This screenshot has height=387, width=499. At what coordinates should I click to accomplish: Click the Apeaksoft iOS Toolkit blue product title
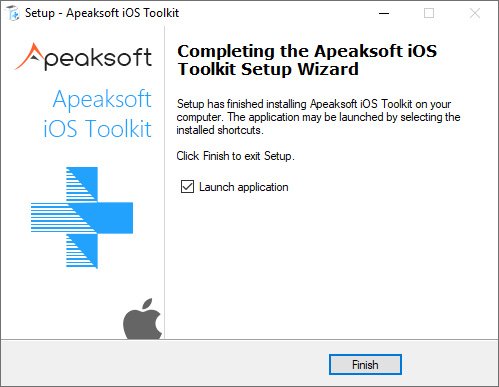tap(97, 113)
